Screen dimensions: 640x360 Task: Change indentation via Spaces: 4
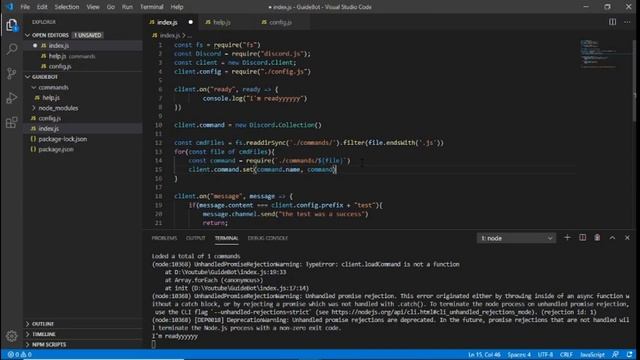(x=519, y=355)
